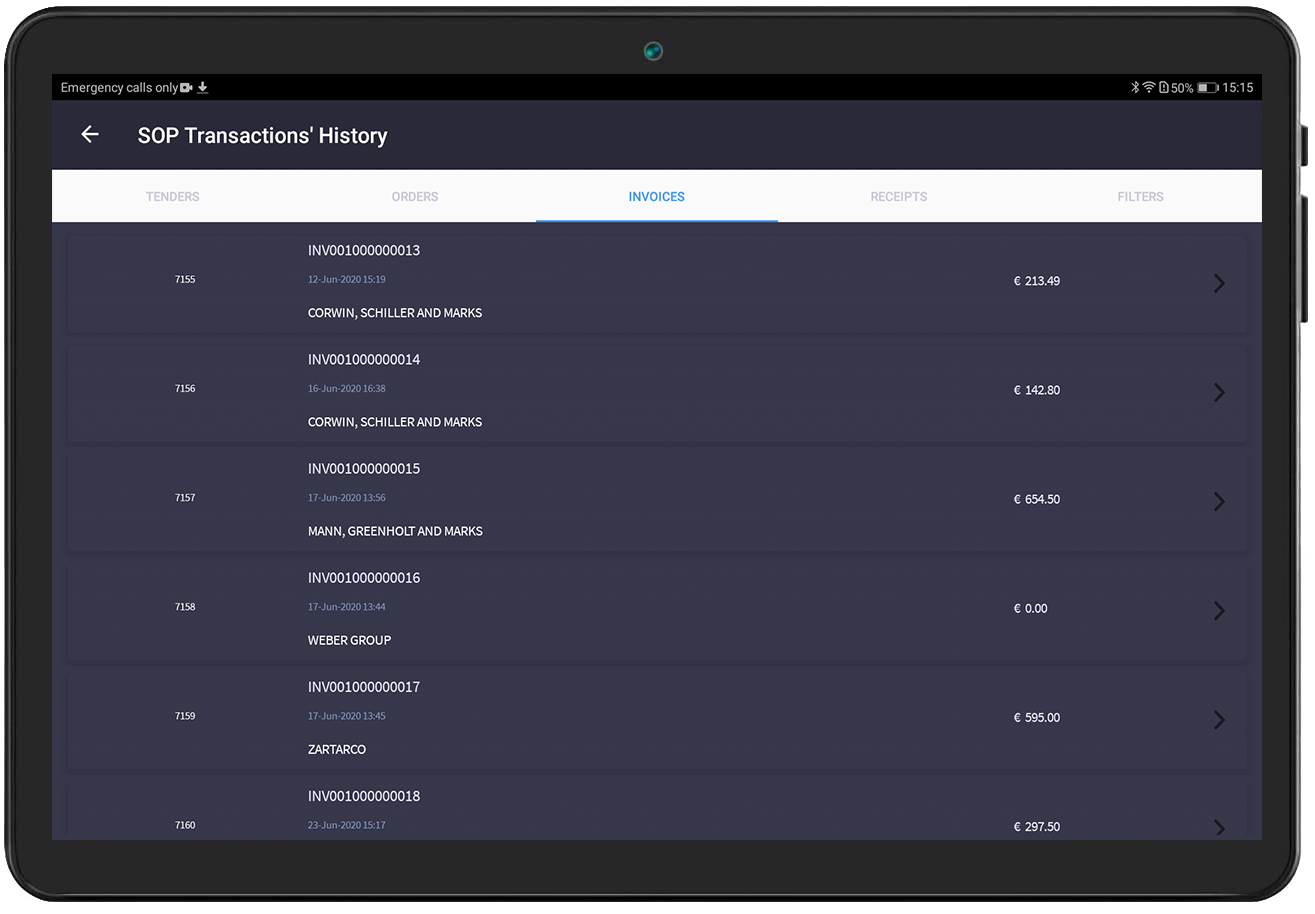
Task: Open the Filters tab
Action: pos(1140,197)
